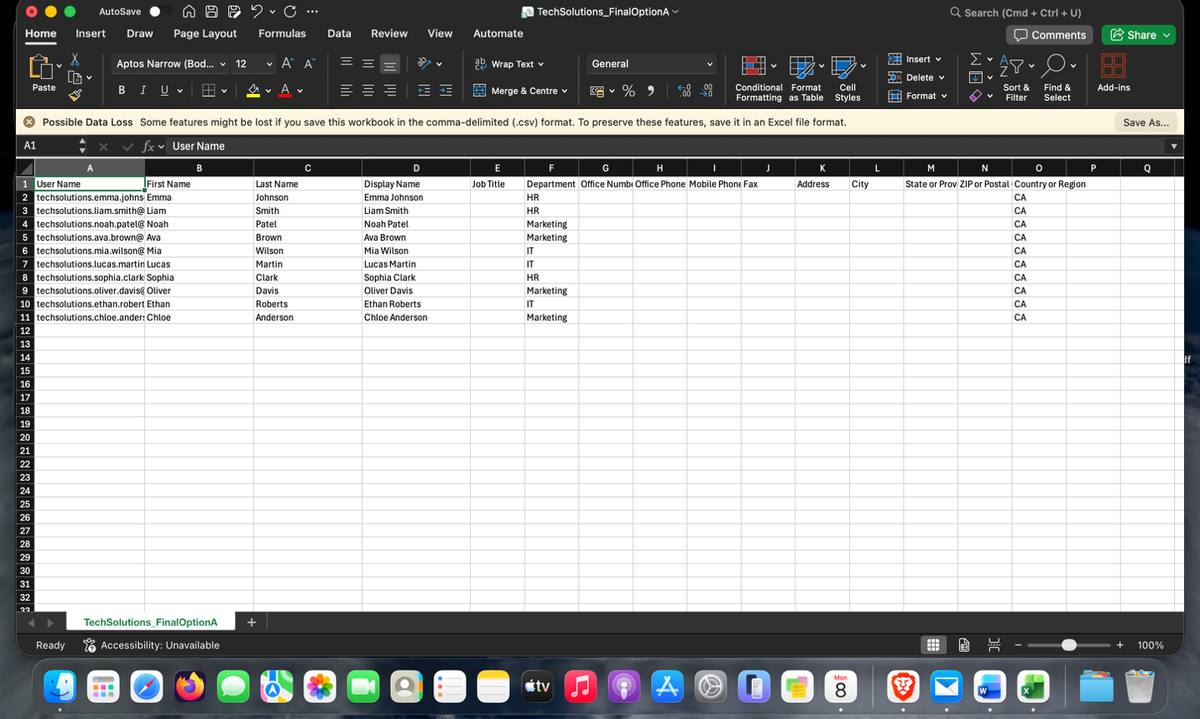Image resolution: width=1200 pixels, height=719 pixels.
Task: Toggle top vertical alignment button
Action: [346, 63]
